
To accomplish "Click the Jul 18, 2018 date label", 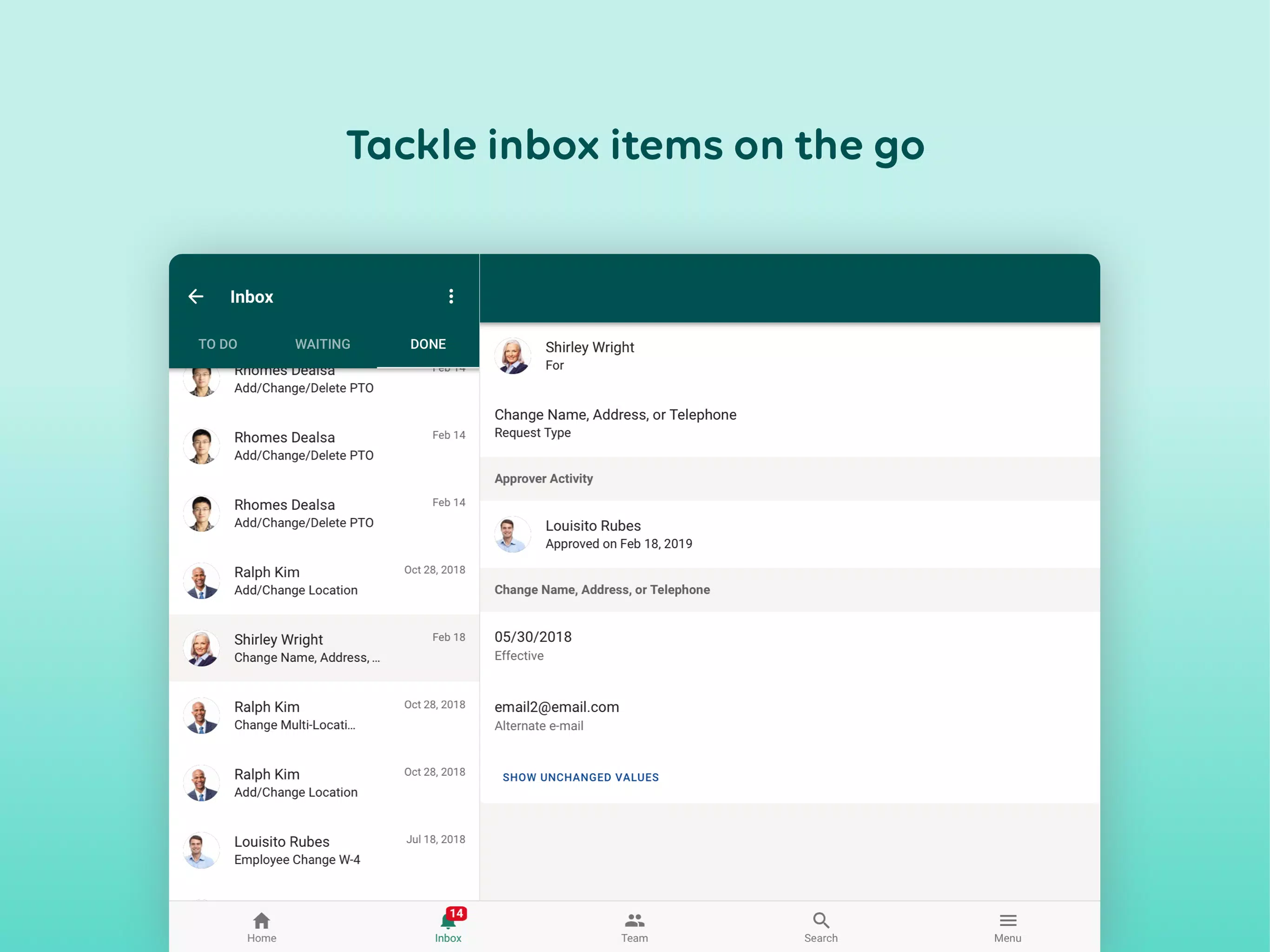I will pyautogui.click(x=436, y=840).
